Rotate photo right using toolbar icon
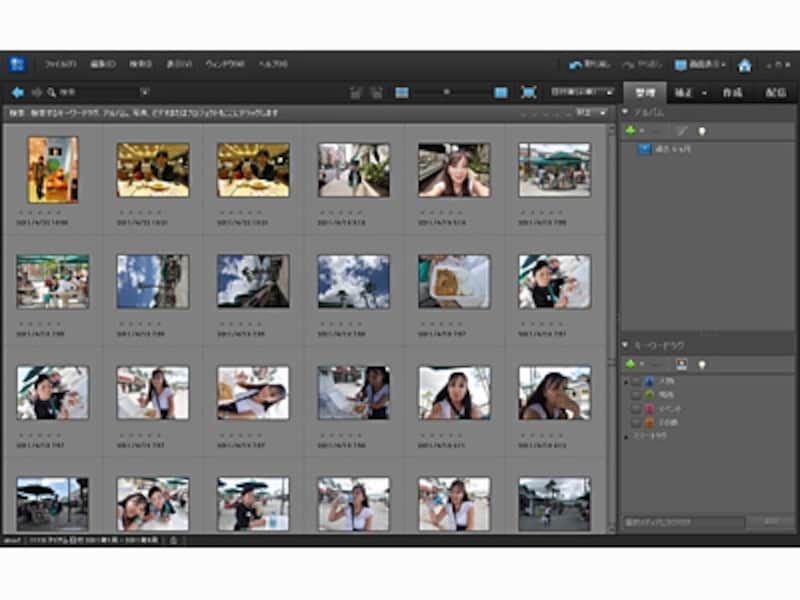 click(377, 92)
